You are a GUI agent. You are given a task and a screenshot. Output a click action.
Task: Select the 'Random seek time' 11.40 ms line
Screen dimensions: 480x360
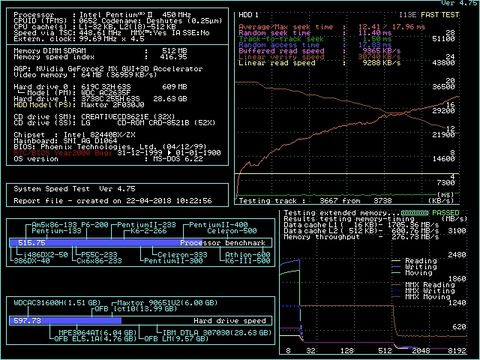coord(315,33)
